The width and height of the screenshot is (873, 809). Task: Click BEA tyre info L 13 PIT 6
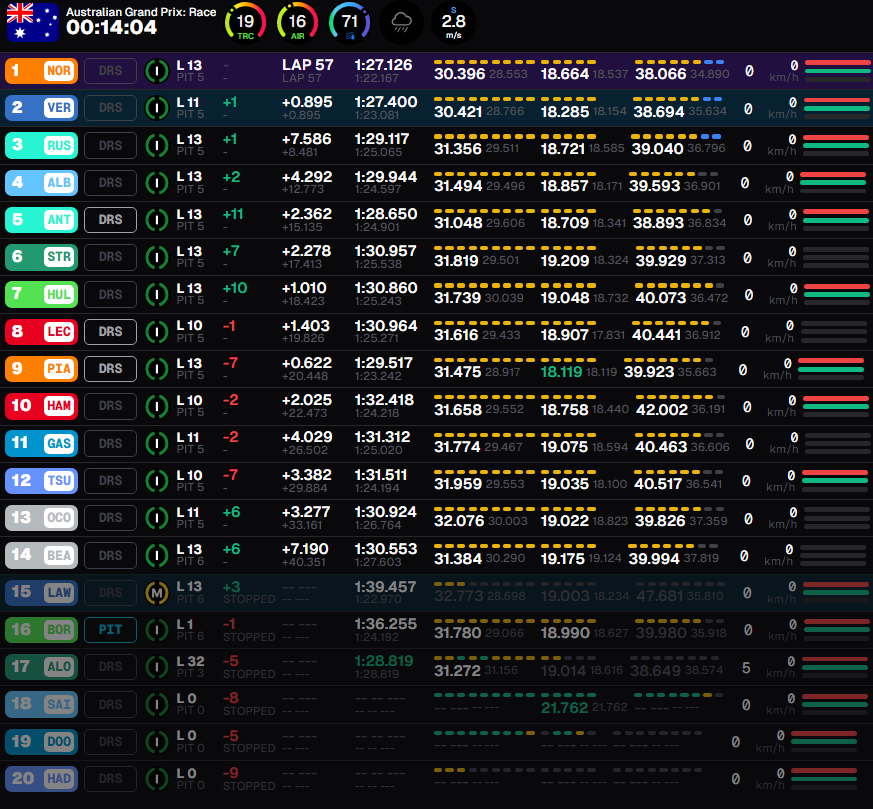point(190,555)
